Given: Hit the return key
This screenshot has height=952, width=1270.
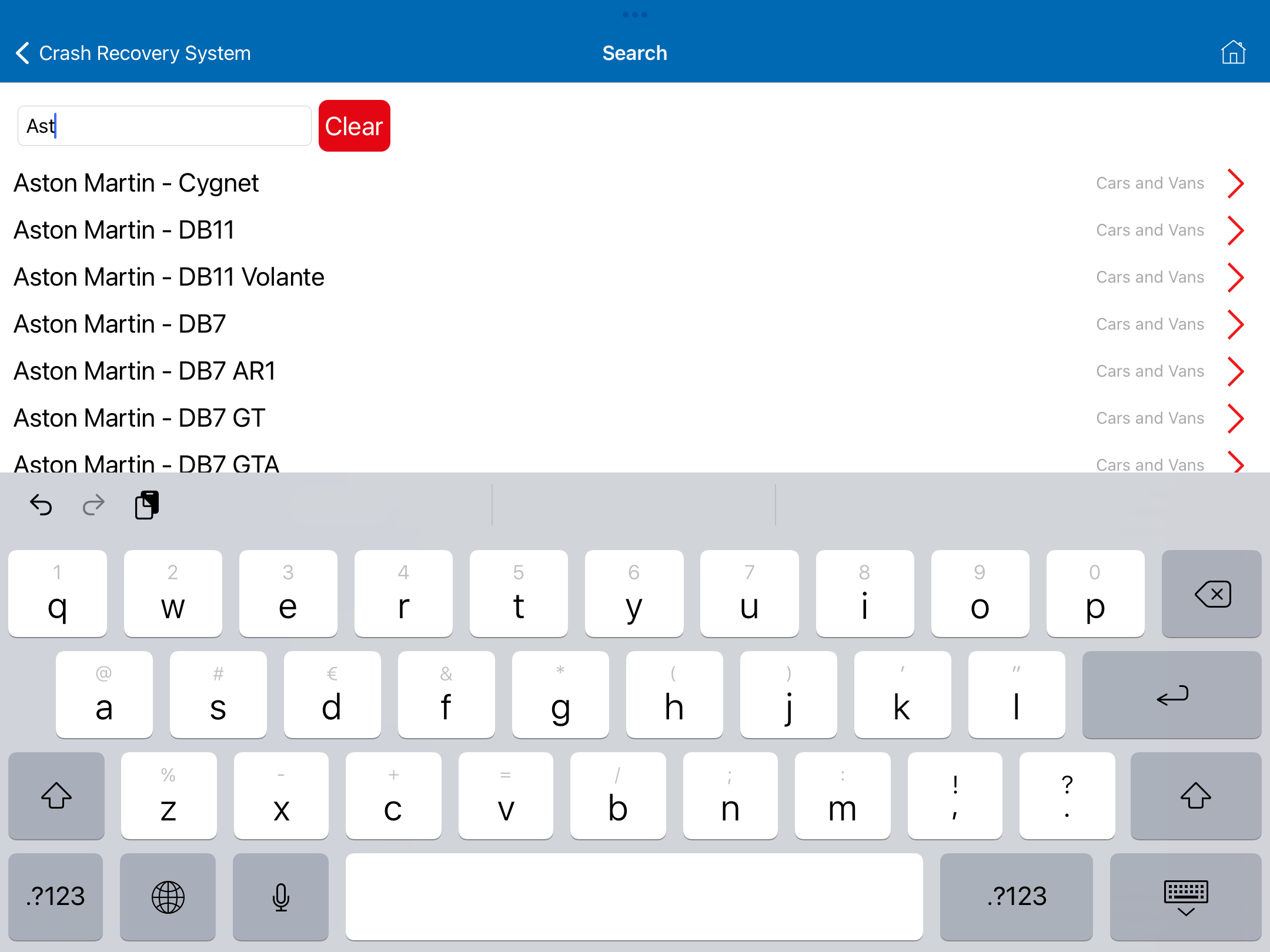Looking at the screenshot, I should pos(1172,695).
